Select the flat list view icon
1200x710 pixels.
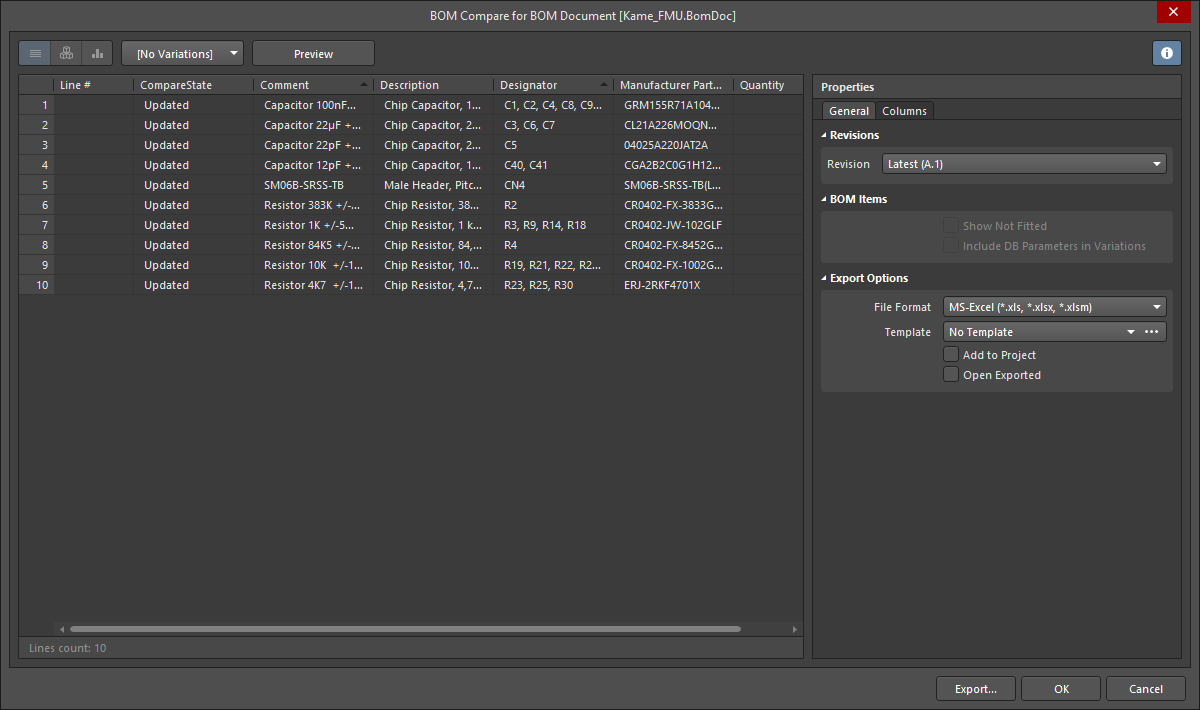tap(34, 52)
